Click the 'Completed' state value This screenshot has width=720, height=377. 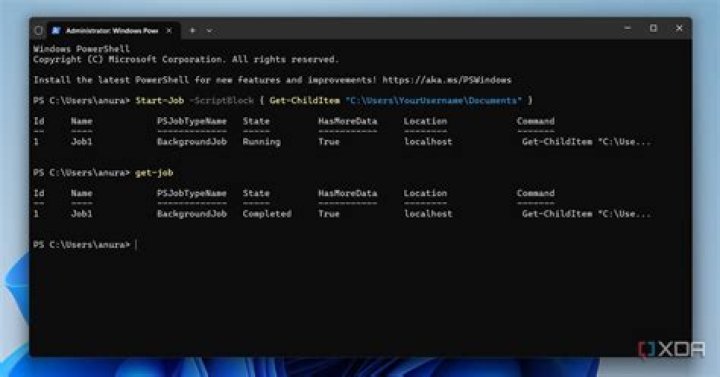[267, 214]
